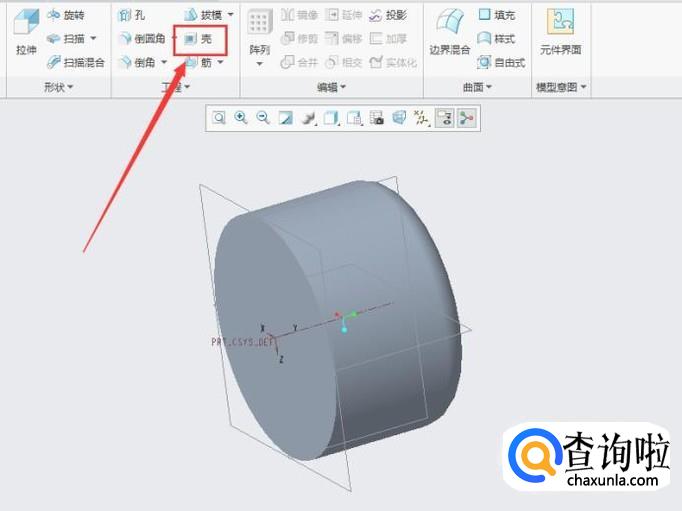This screenshot has height=511, width=682.
Task: Select the Thicken (加厚) tool
Action: coord(388,39)
